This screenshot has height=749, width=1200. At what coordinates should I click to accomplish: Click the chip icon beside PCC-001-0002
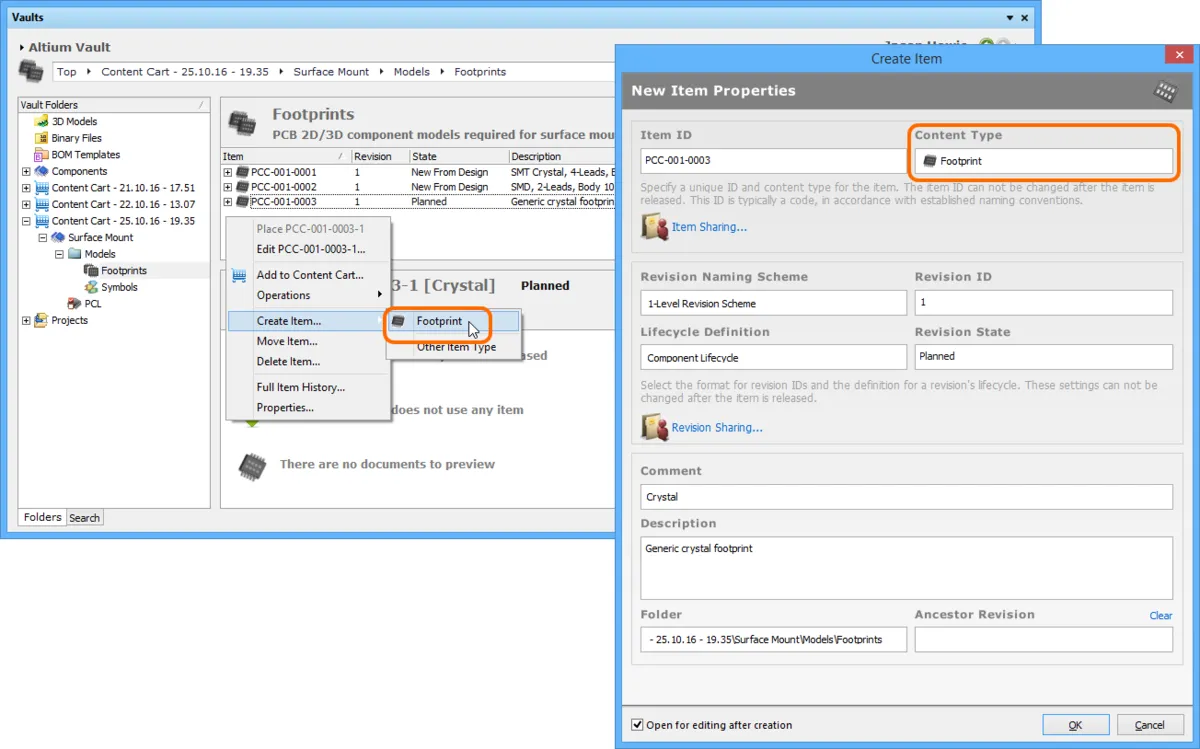click(242, 187)
